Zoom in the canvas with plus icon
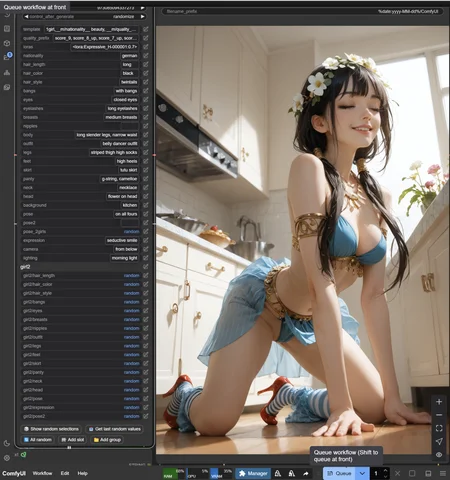This screenshot has height=480, width=450. pos(439,402)
